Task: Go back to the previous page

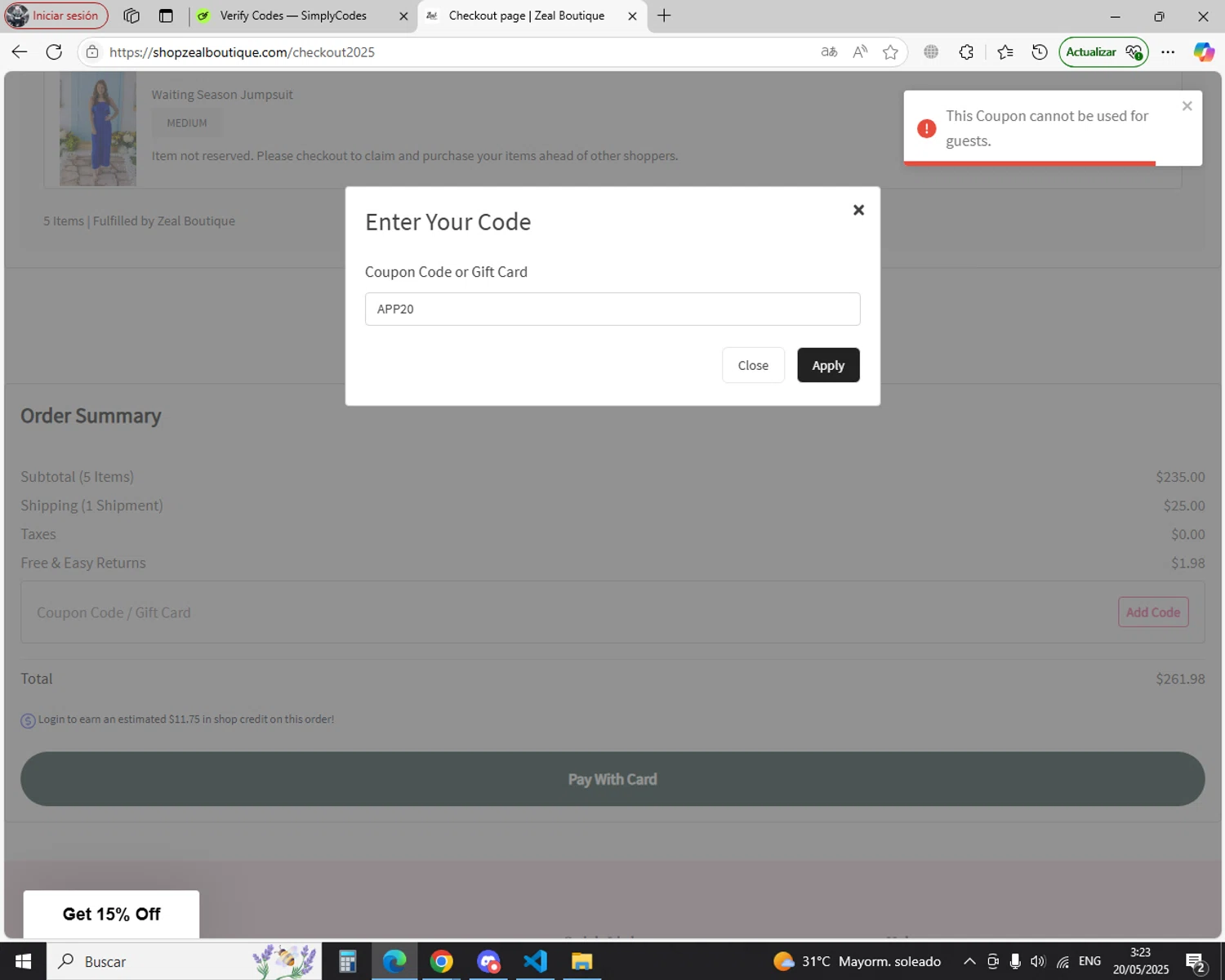Action: click(20, 52)
